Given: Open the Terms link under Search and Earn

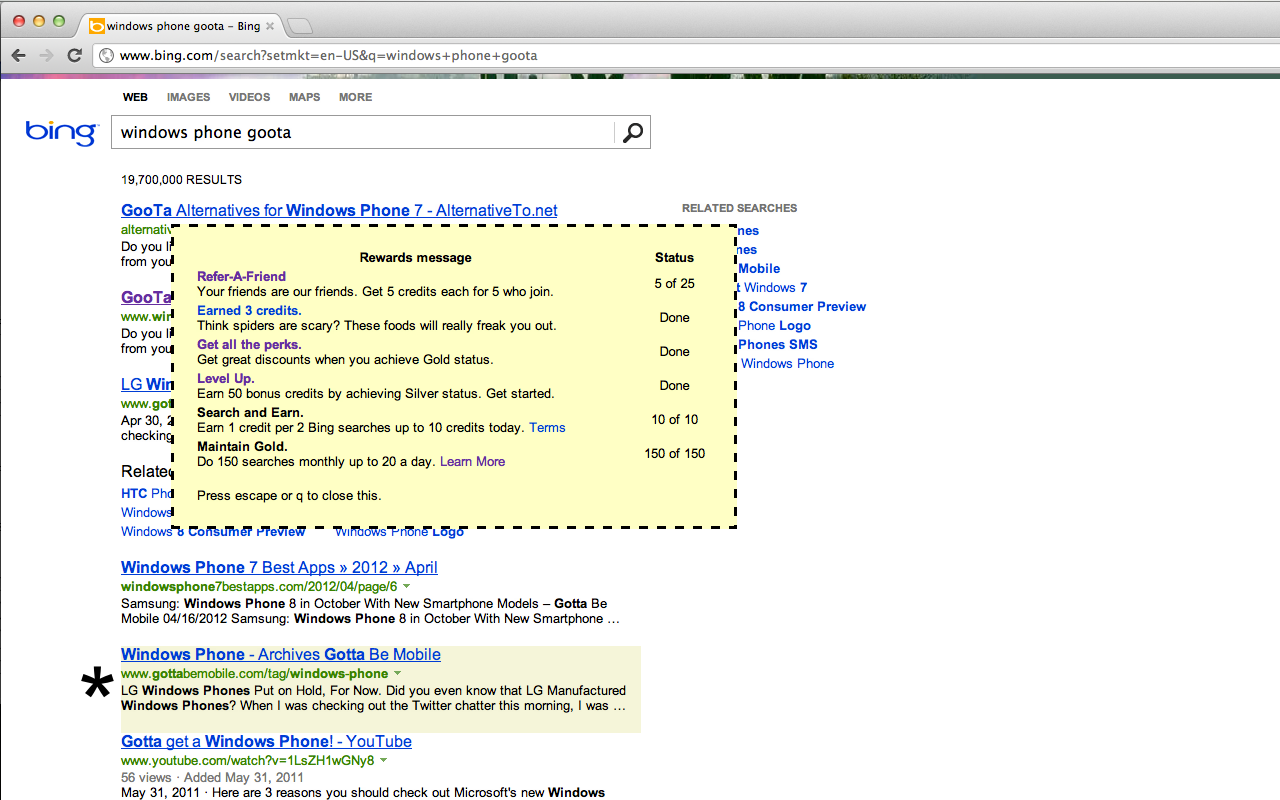Looking at the screenshot, I should pos(547,427).
